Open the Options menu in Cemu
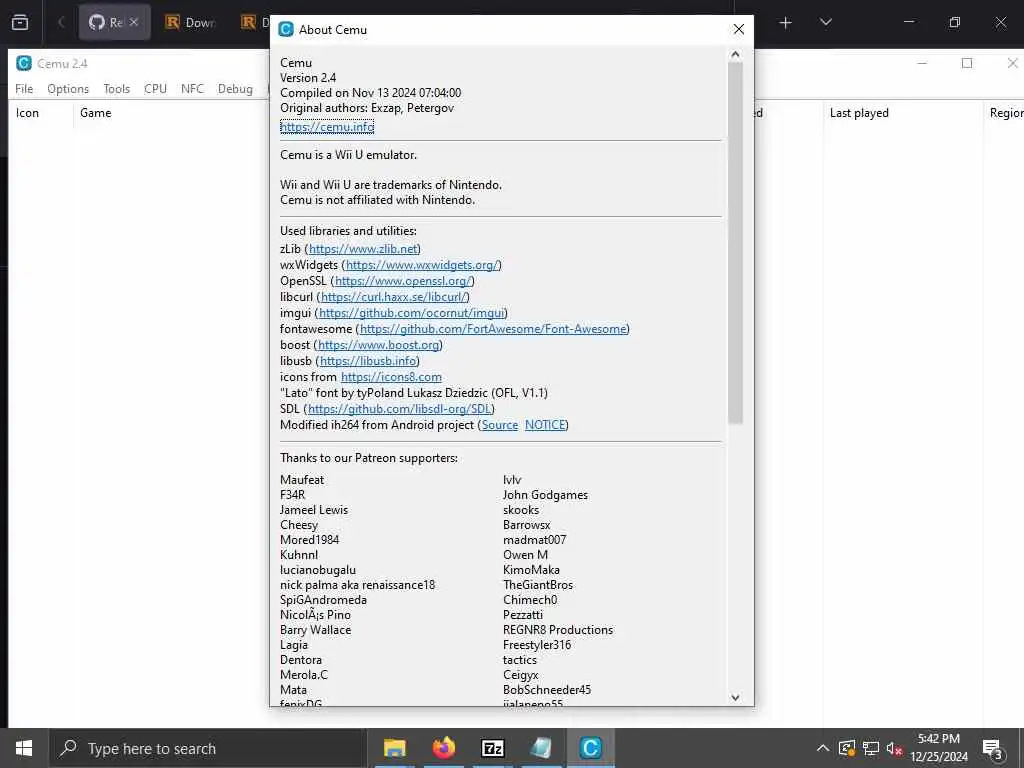1024x768 pixels. point(68,89)
